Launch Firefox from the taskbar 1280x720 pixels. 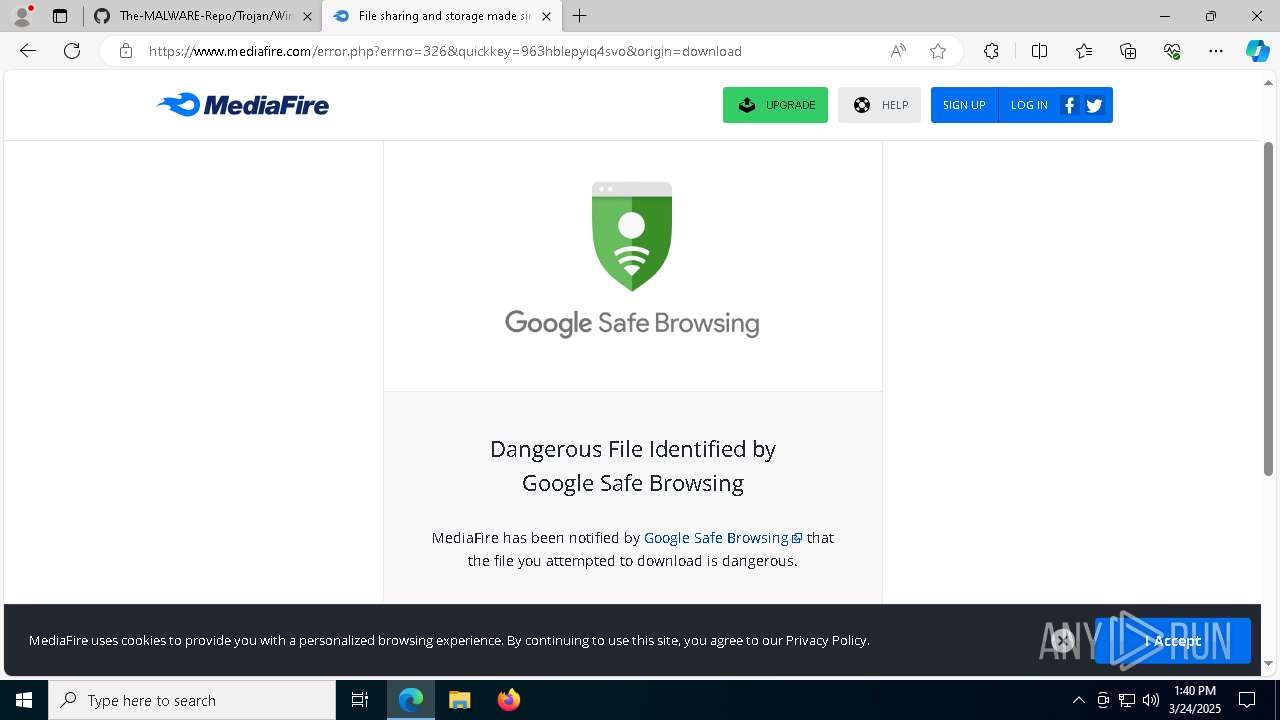tap(508, 700)
